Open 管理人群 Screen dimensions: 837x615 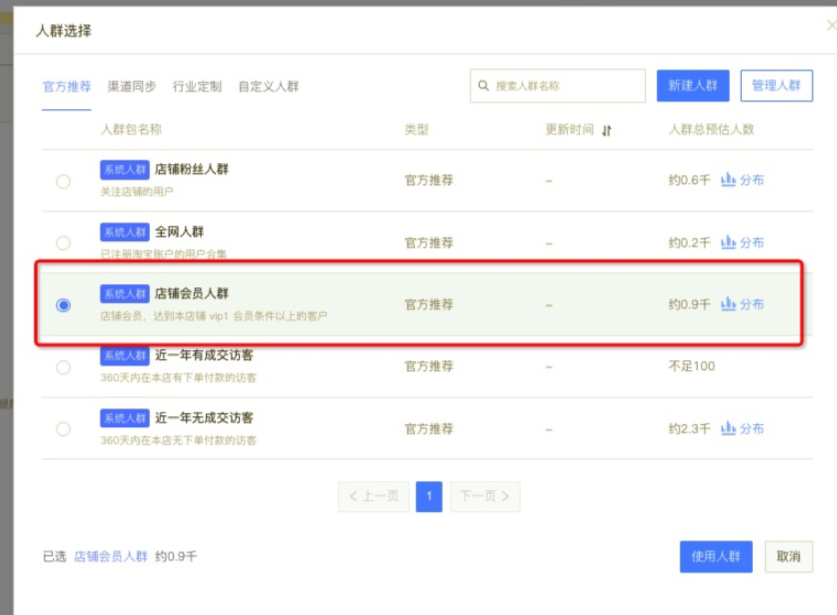coord(778,86)
